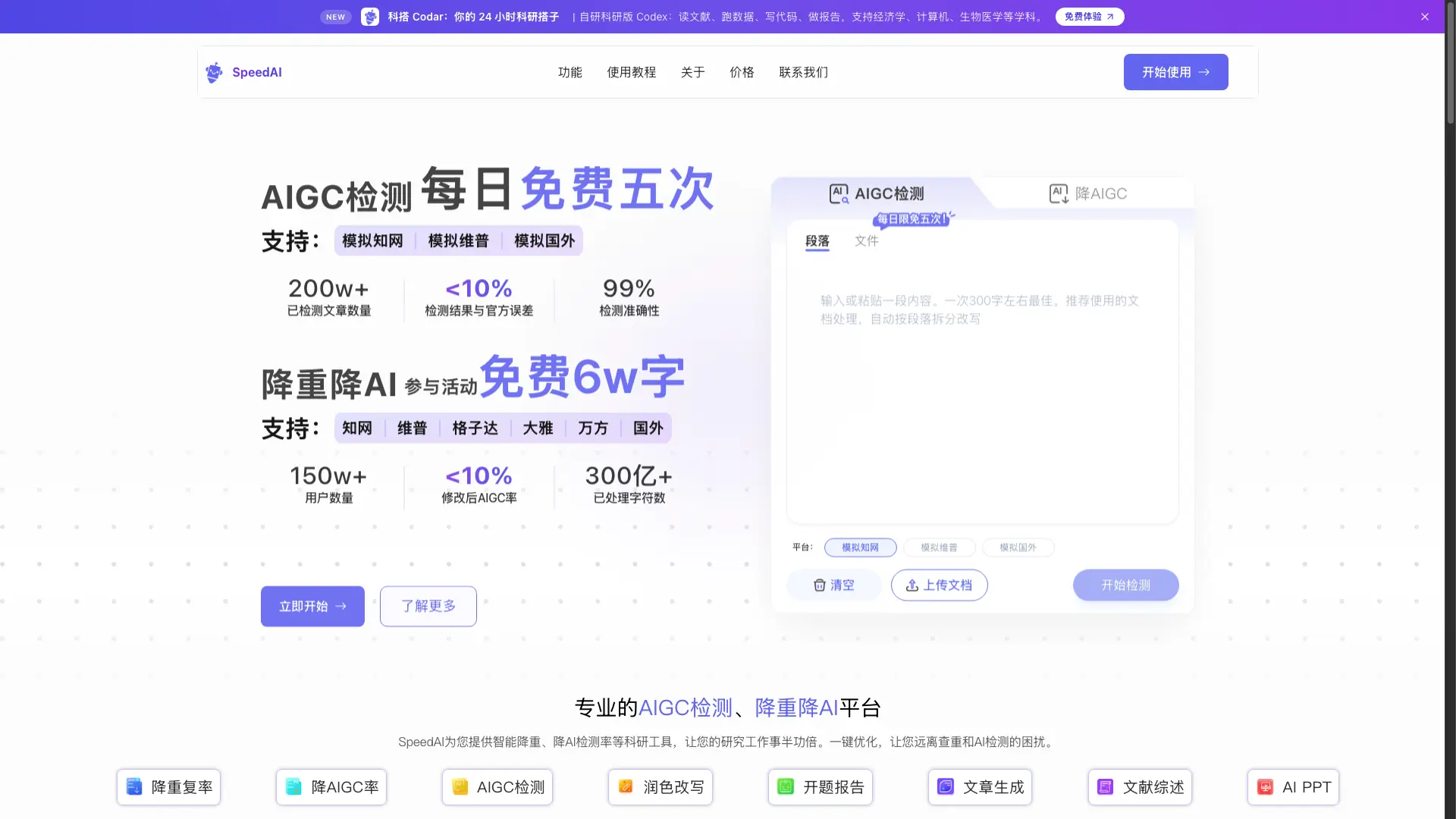Screen dimensions: 1456x819
Task: Click the Codar mascot icon in banner
Action: 370,17
